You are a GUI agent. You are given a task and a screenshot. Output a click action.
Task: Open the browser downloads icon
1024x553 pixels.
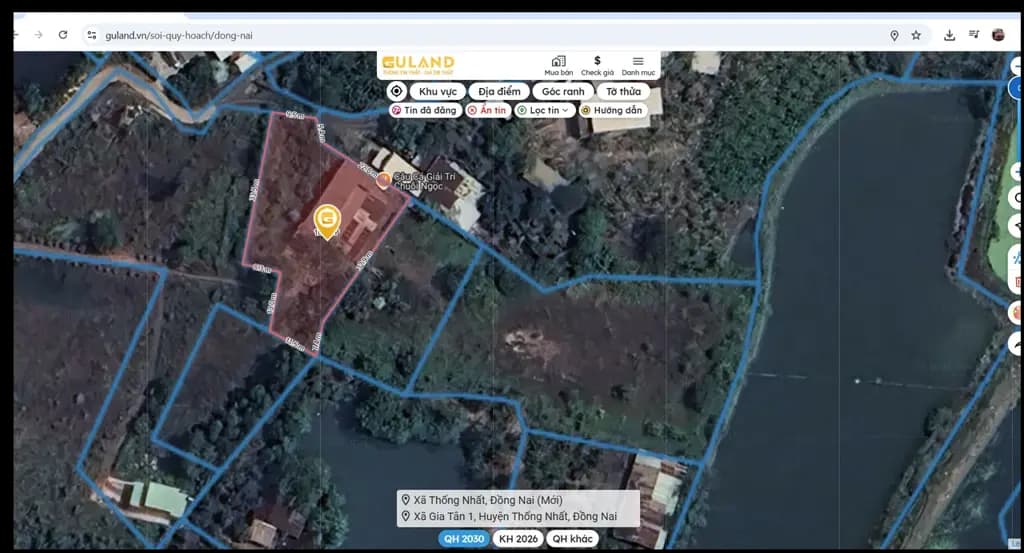[x=950, y=35]
